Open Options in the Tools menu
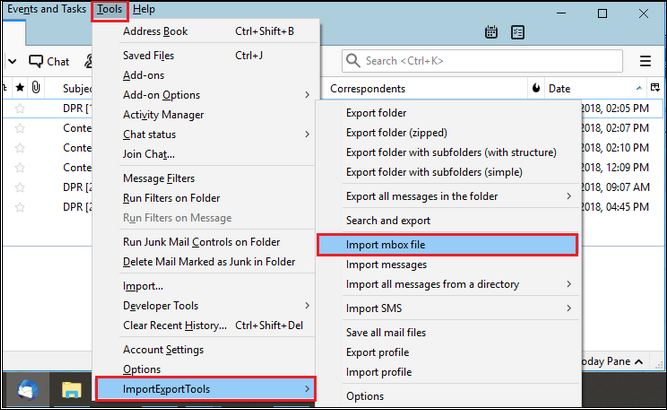This screenshot has height=410, width=667. coord(206,369)
